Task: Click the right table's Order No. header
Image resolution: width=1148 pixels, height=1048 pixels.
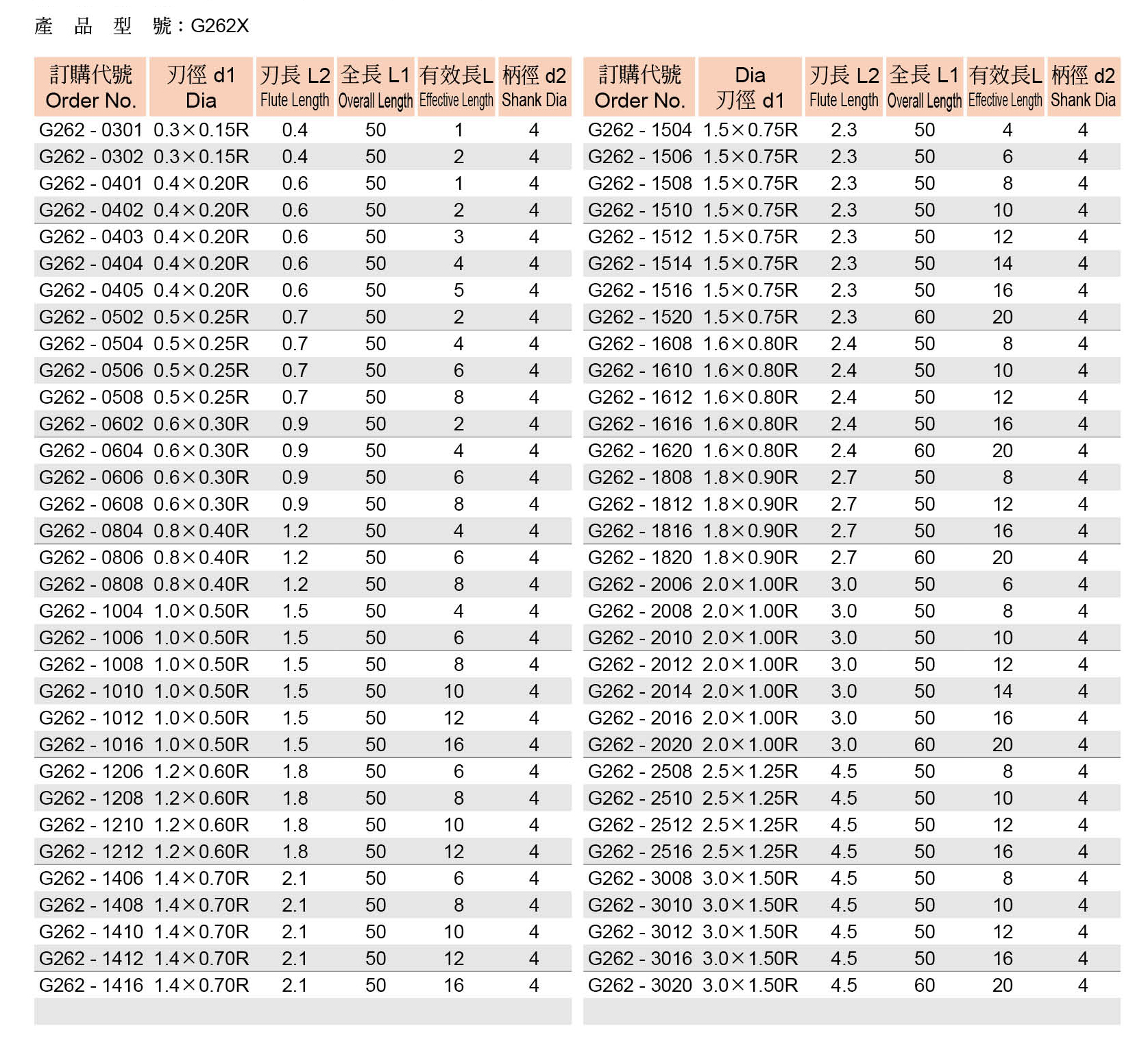Action: point(639,87)
